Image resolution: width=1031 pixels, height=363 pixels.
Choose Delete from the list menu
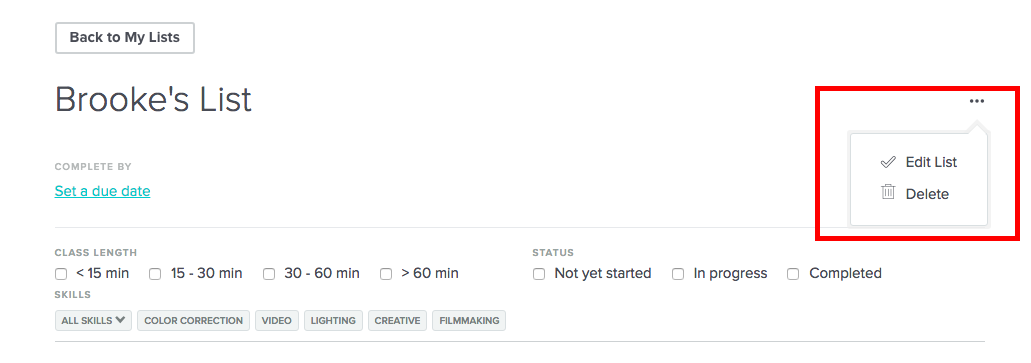(927, 194)
